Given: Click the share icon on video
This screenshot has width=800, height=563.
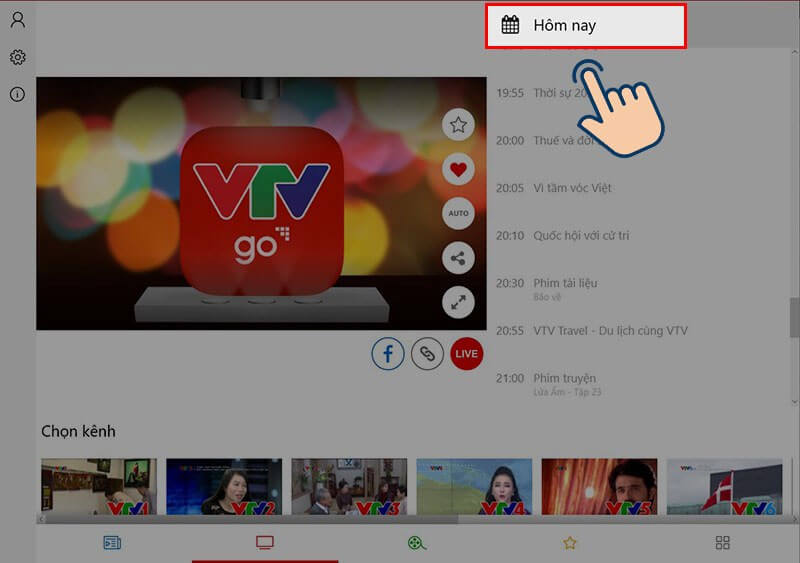Looking at the screenshot, I should pos(458,258).
